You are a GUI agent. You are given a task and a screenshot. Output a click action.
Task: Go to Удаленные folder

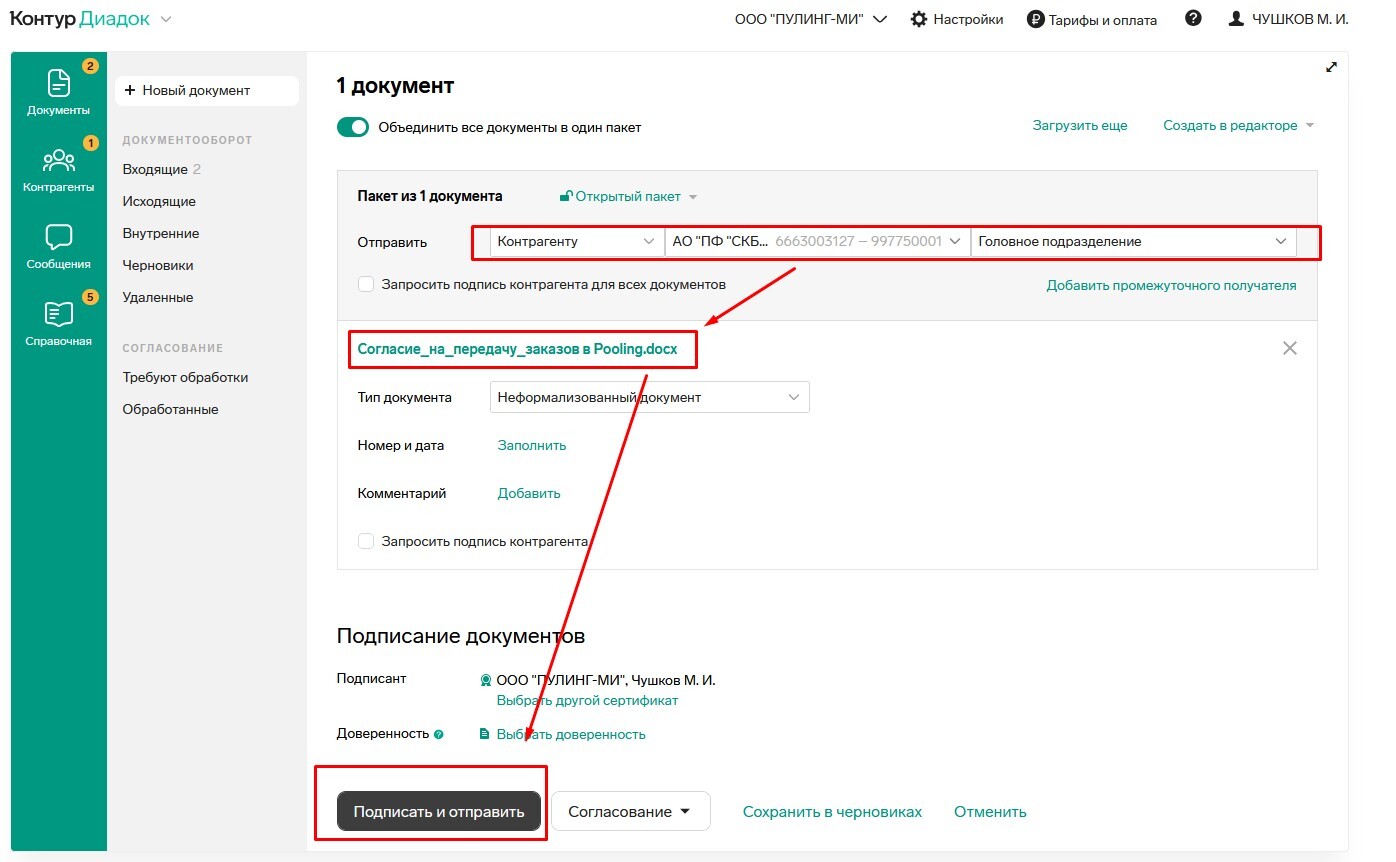(x=158, y=297)
